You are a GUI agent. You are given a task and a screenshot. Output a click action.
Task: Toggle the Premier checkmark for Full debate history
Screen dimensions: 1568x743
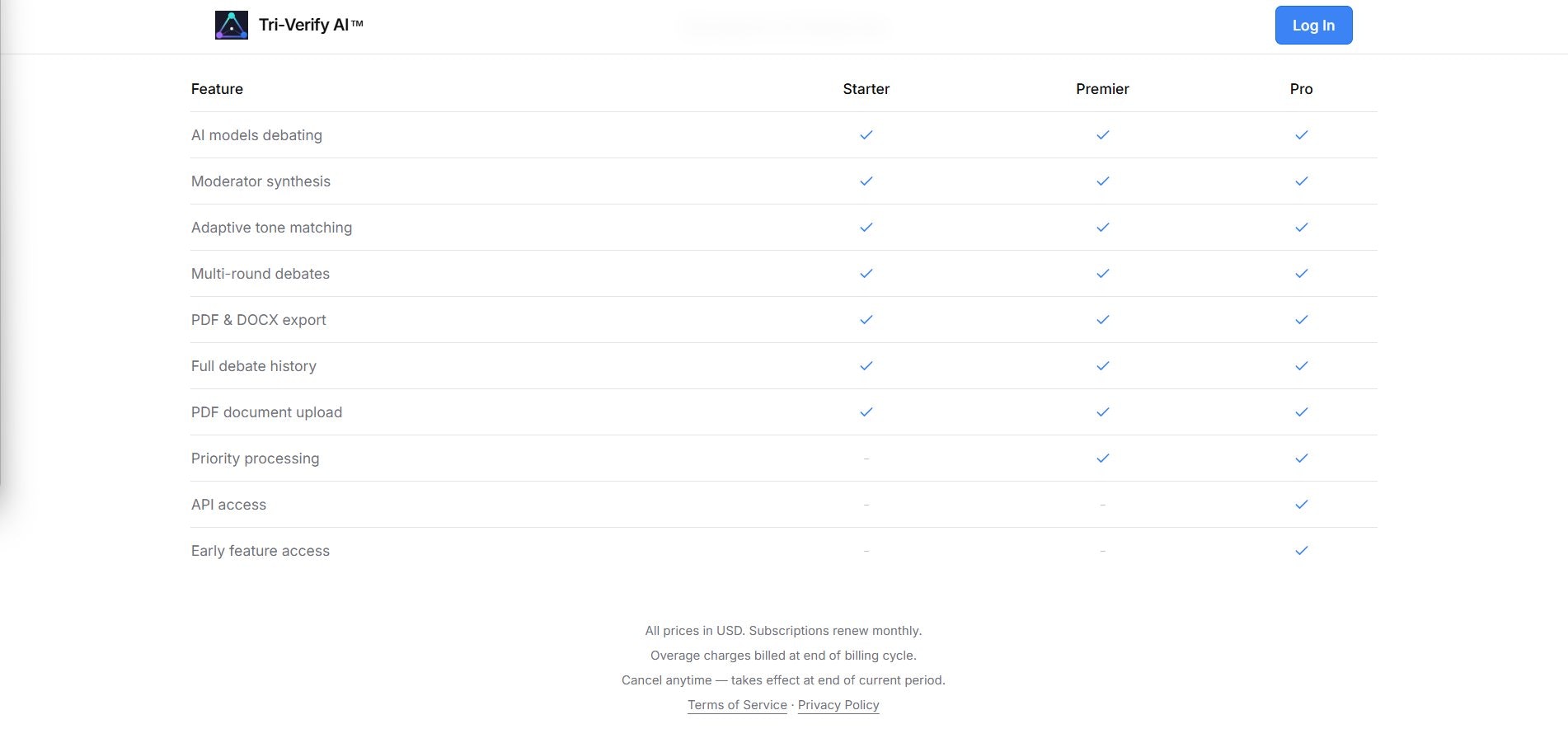point(1102,365)
